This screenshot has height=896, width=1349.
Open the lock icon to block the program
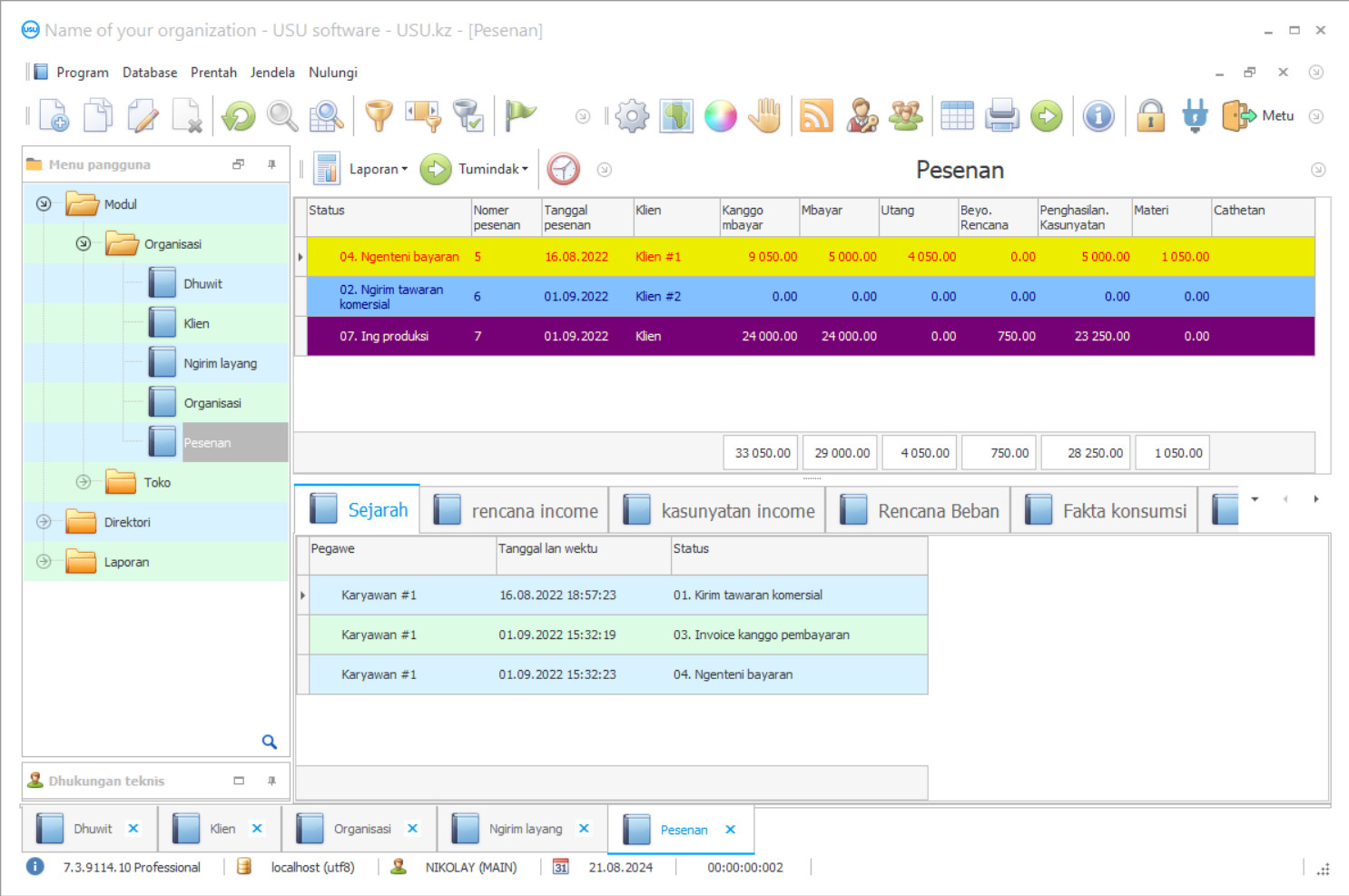1150,115
